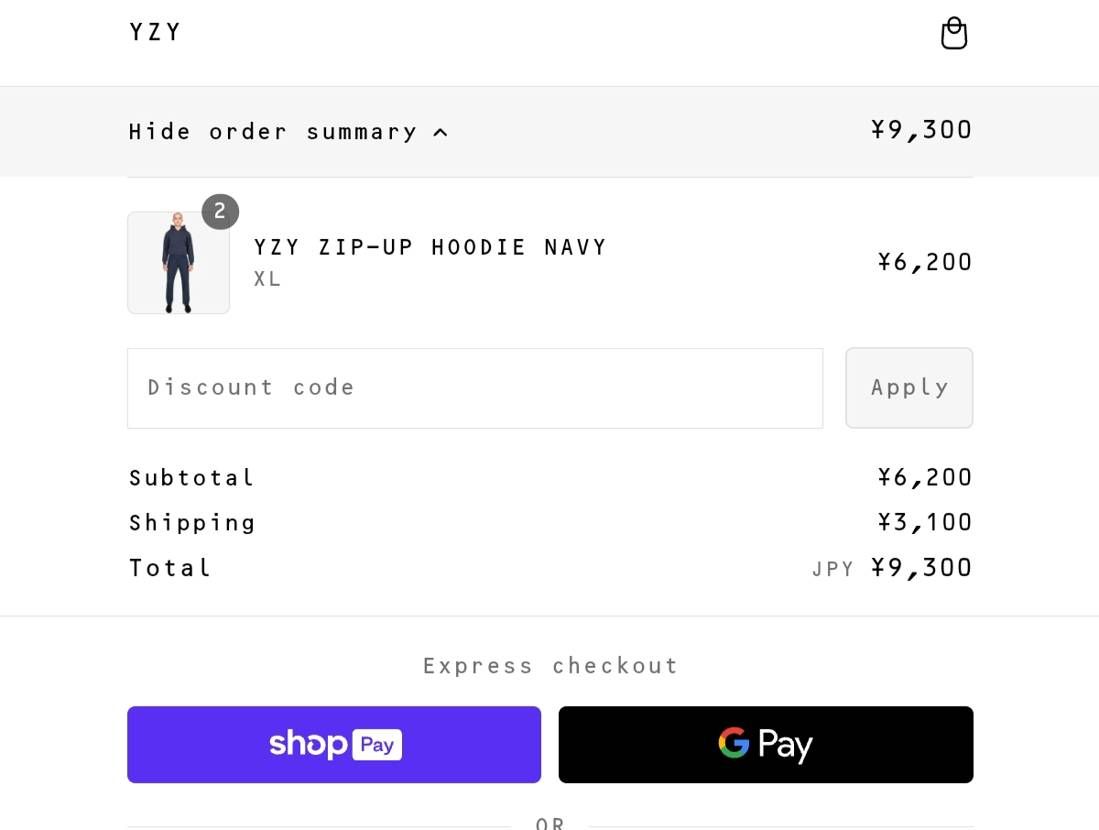The image size is (1099, 830).
Task: Open the navy hoodie product thumbnail
Action: point(178,263)
